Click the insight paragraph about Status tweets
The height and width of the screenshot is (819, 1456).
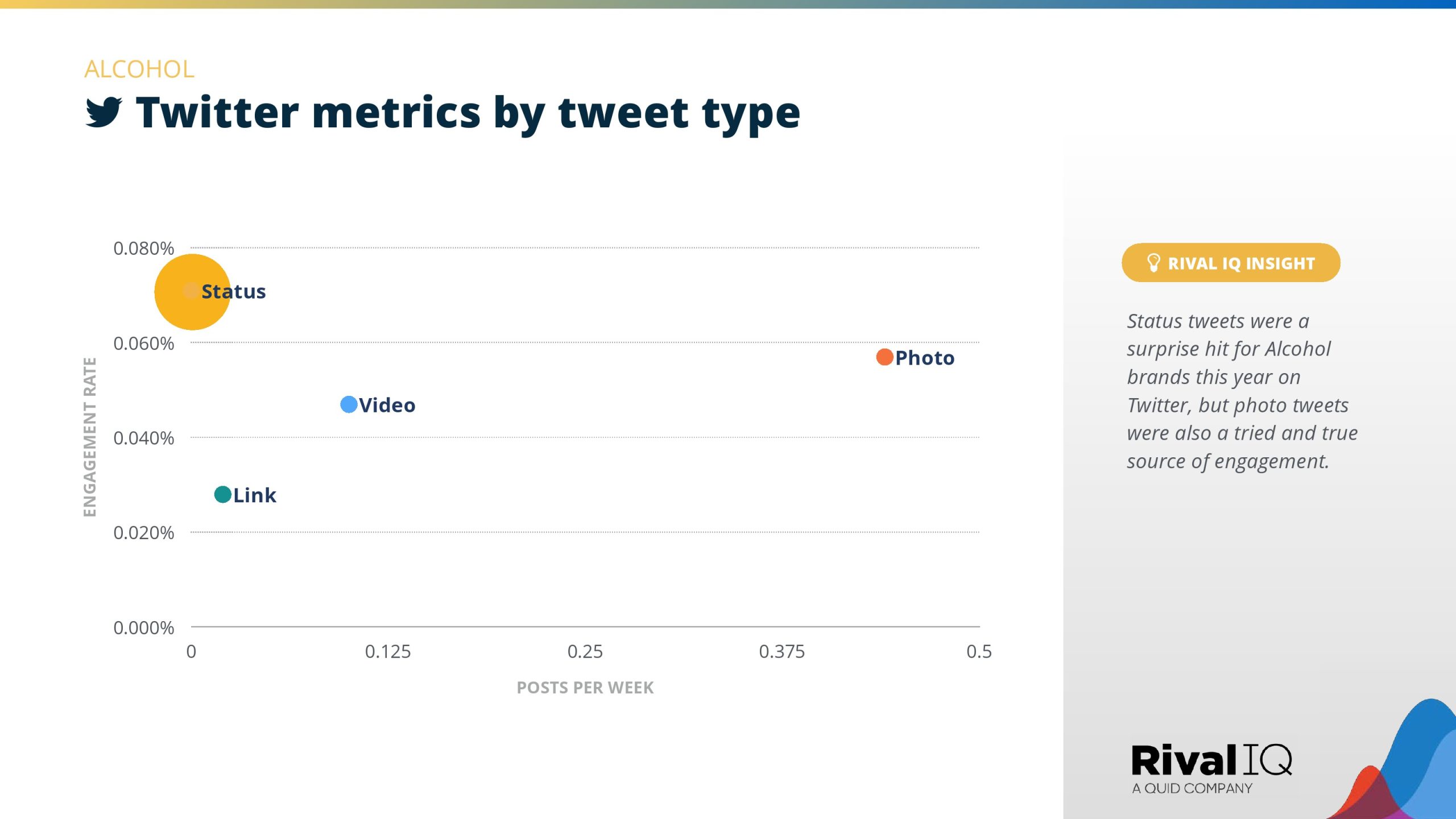1242,391
